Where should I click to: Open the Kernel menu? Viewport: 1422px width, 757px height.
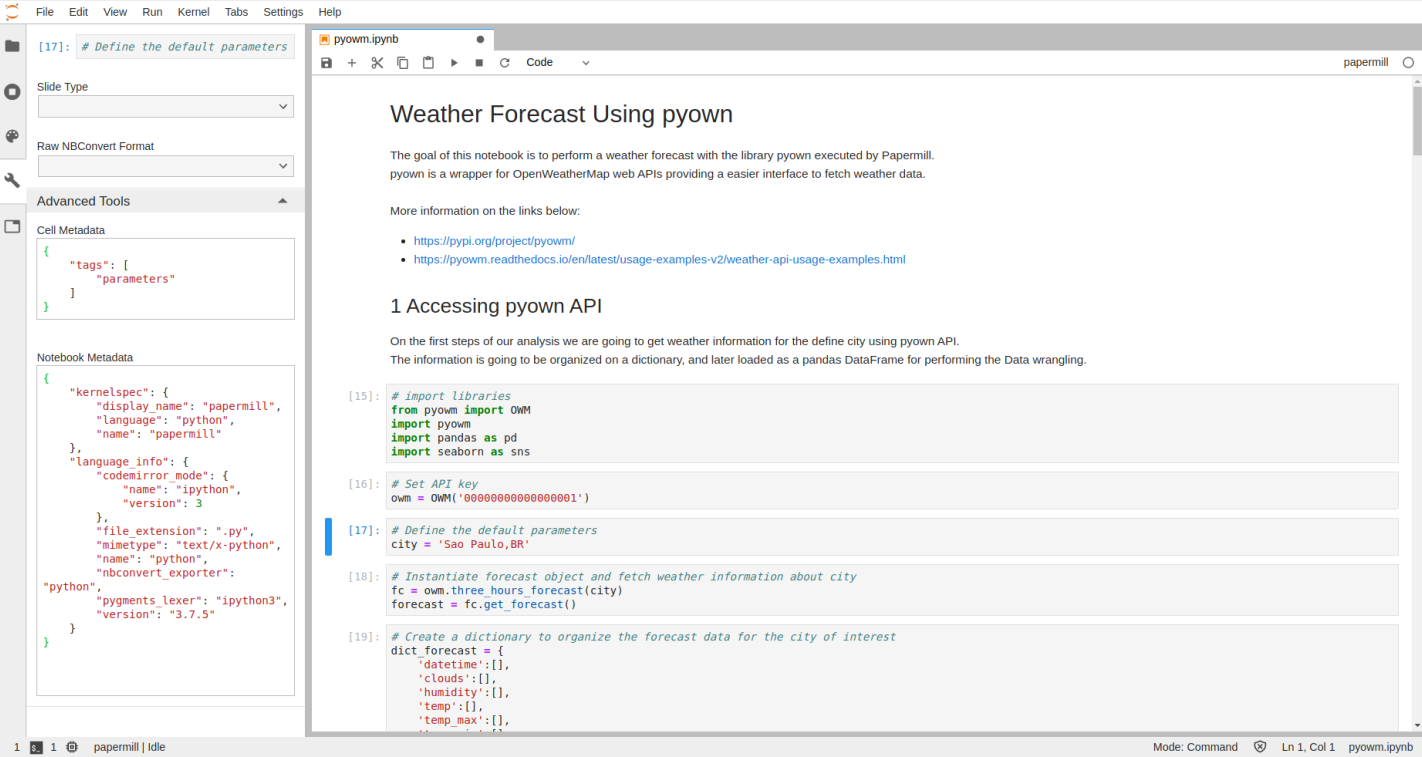(x=193, y=12)
